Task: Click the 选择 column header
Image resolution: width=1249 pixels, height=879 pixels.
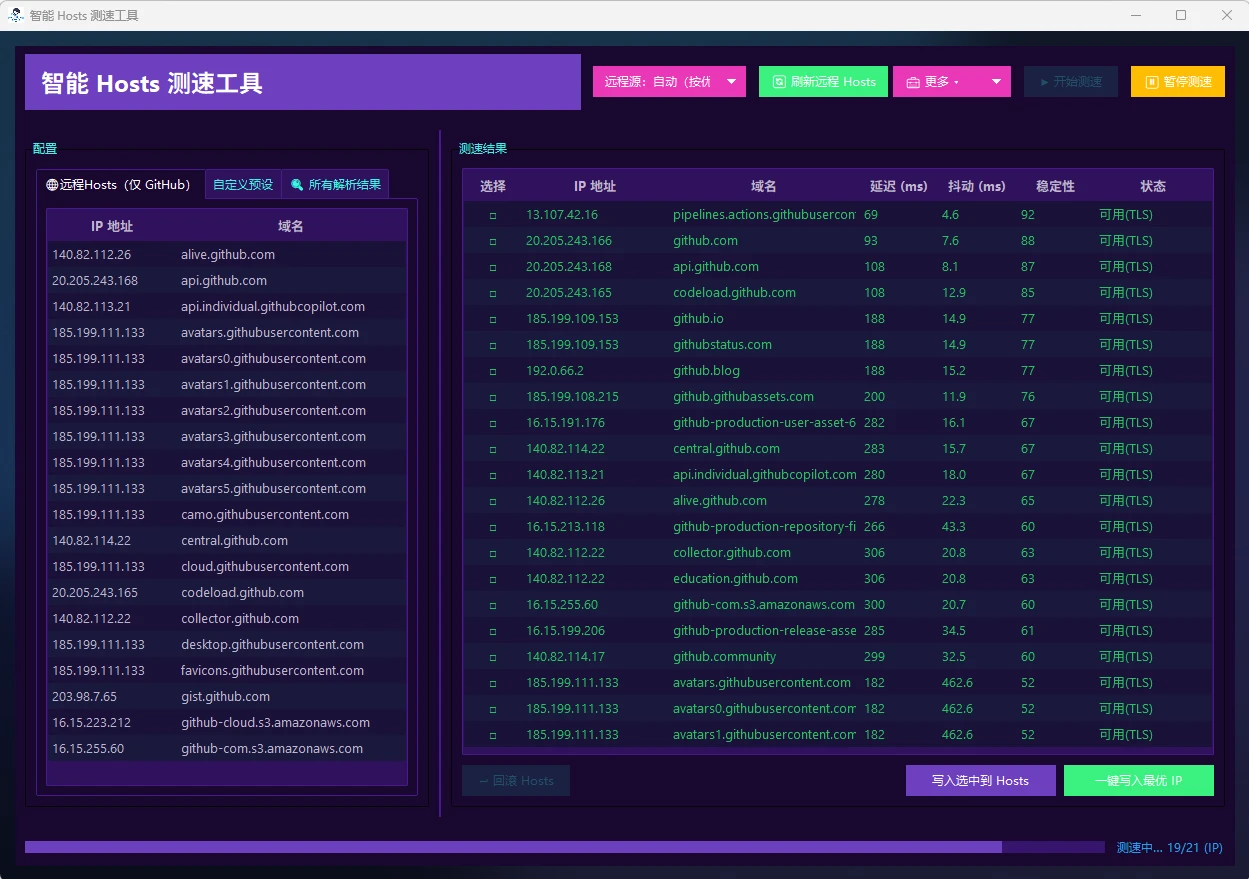Action: 493,186
